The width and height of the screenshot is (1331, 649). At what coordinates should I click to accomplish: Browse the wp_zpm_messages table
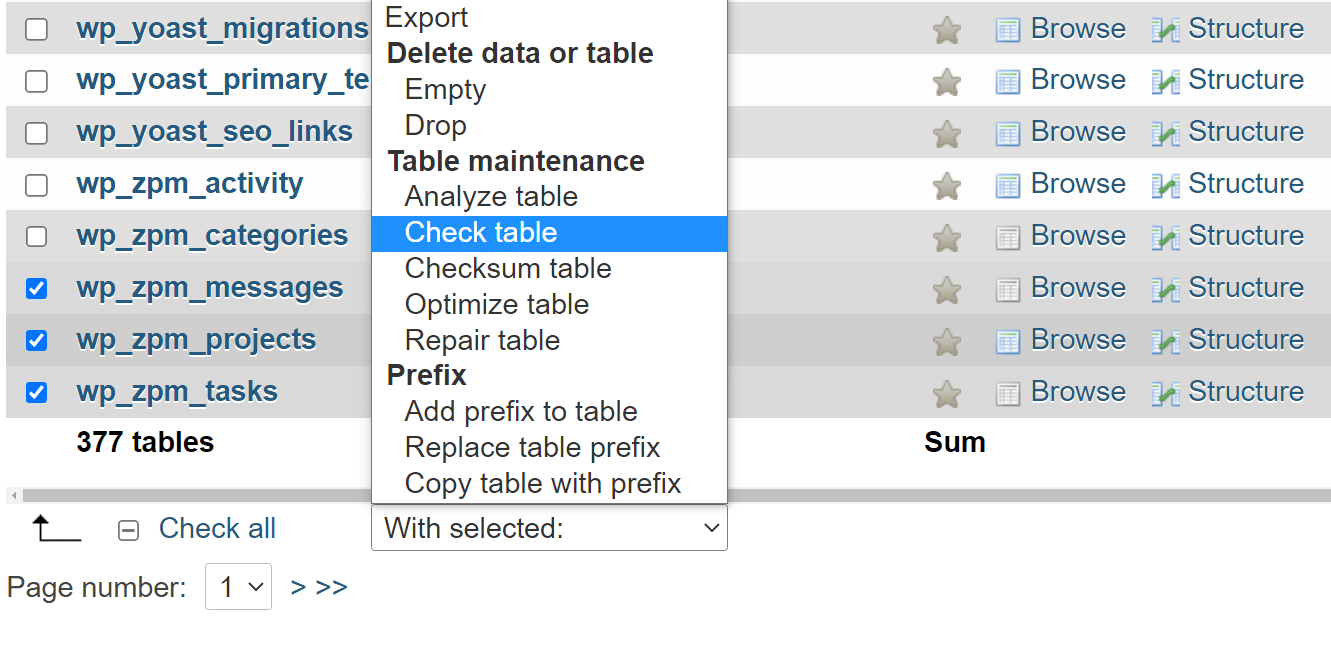[1078, 287]
